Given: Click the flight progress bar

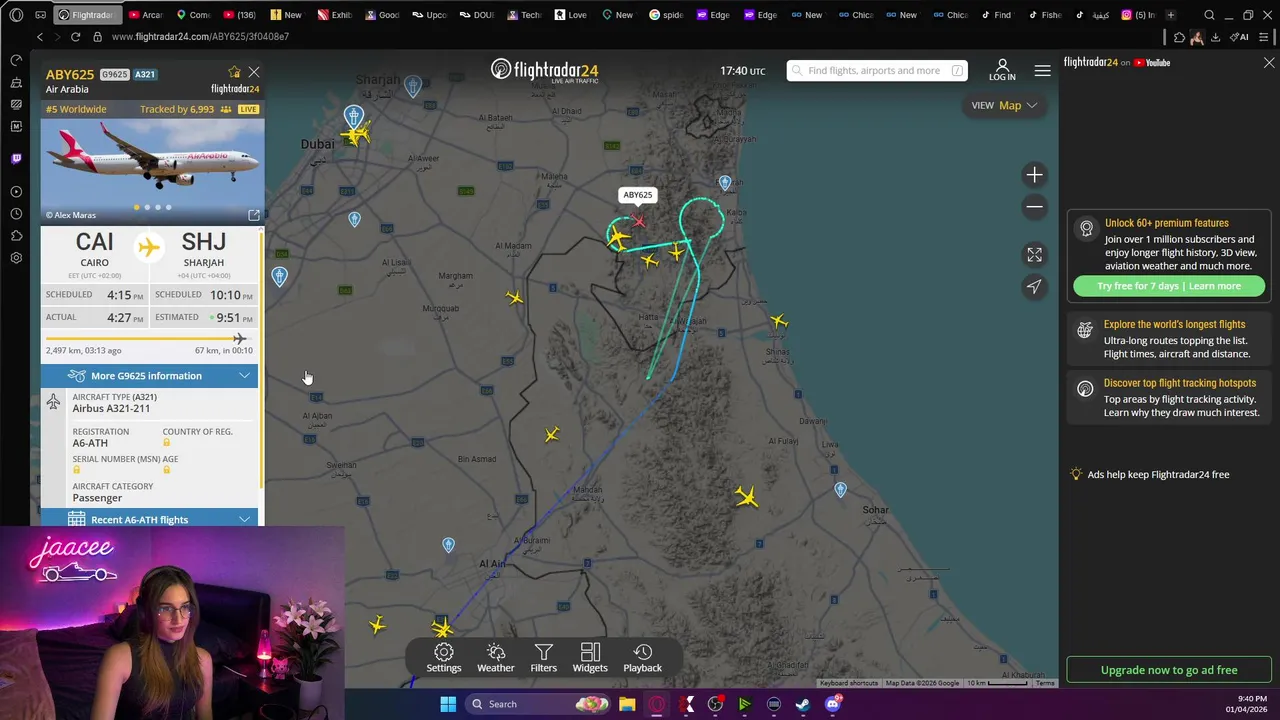Looking at the screenshot, I should click(x=147, y=339).
